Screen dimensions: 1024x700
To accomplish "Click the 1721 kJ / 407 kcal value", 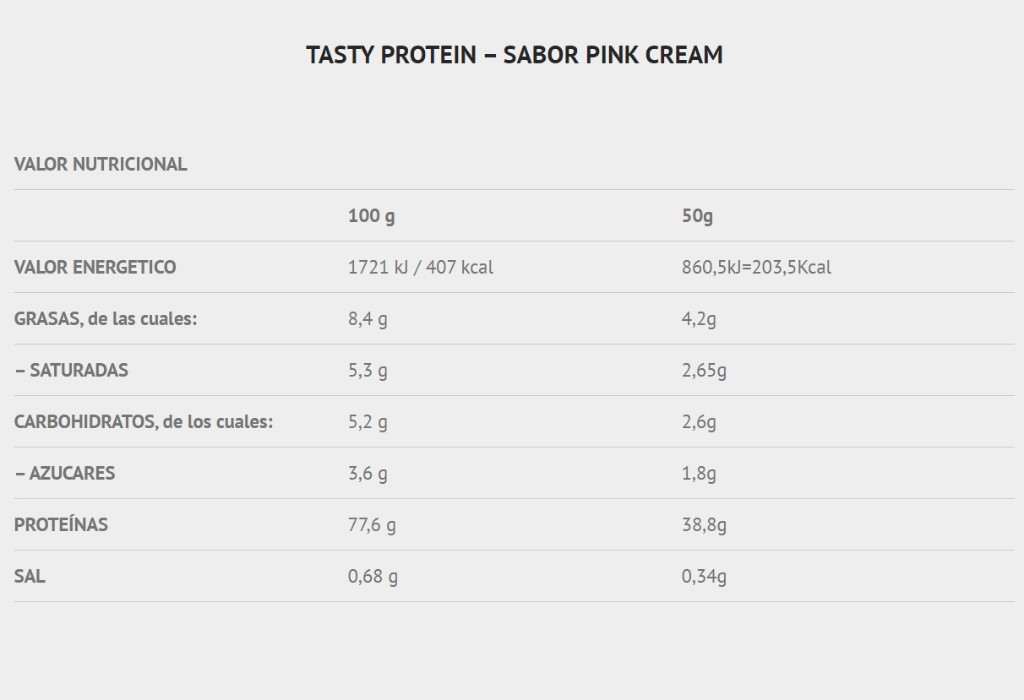I will [421, 267].
